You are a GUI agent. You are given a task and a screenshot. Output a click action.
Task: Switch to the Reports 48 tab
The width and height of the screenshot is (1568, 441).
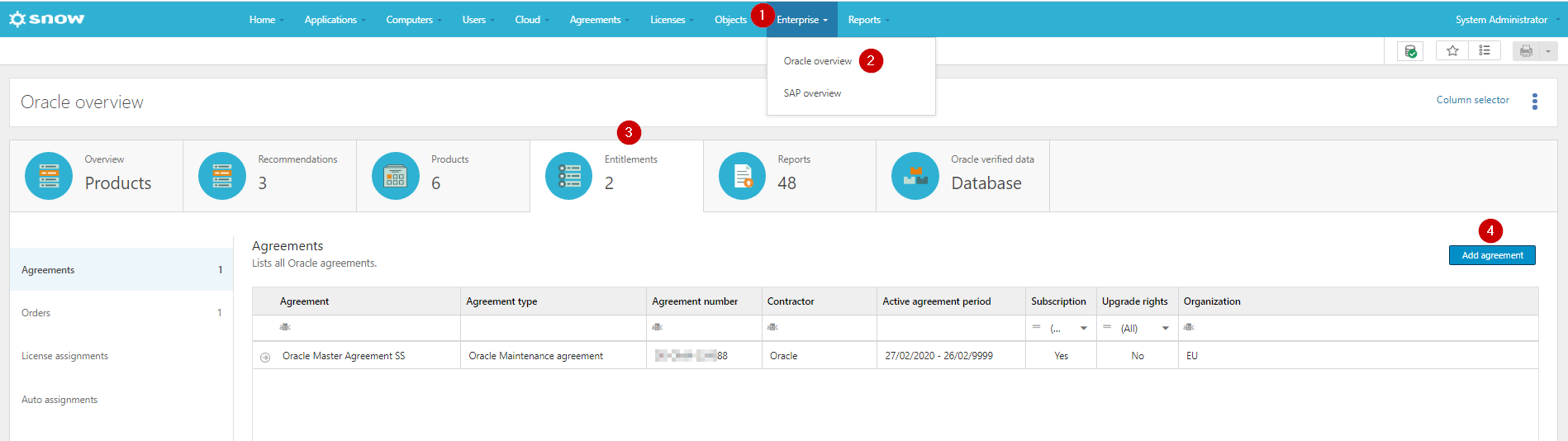pos(789,176)
